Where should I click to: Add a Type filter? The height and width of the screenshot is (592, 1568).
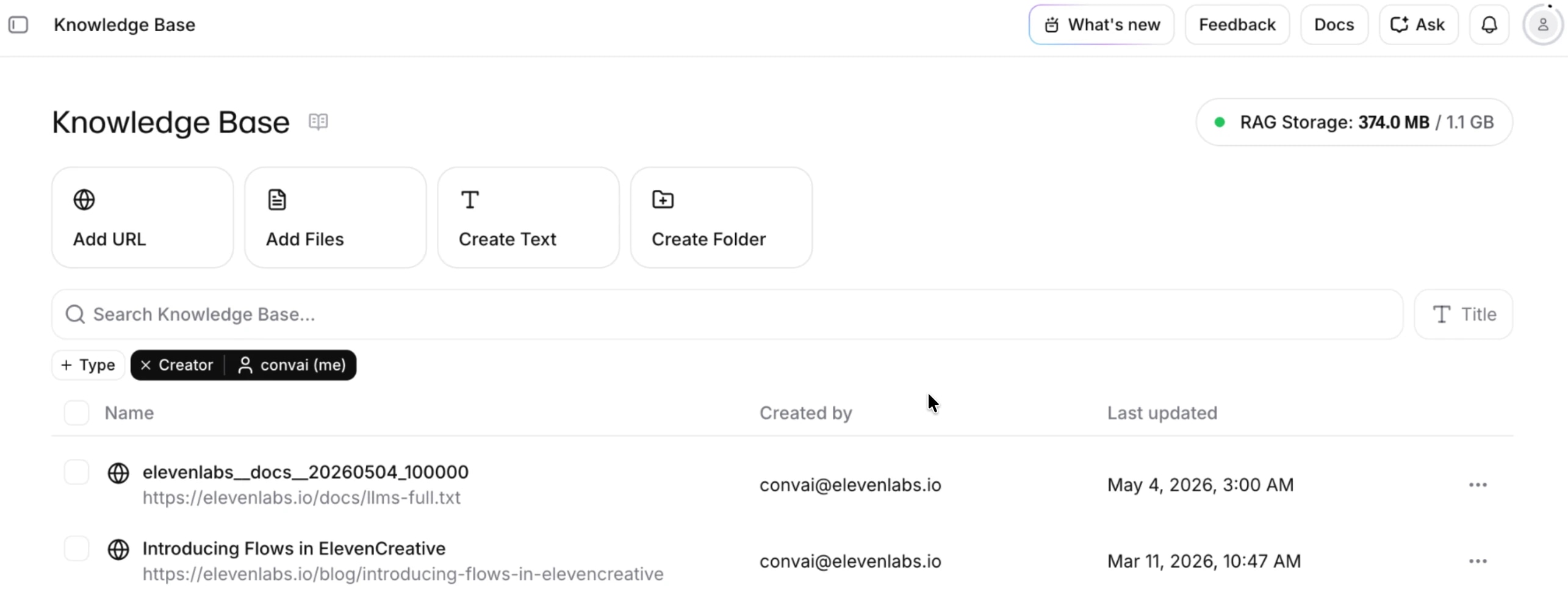88,365
